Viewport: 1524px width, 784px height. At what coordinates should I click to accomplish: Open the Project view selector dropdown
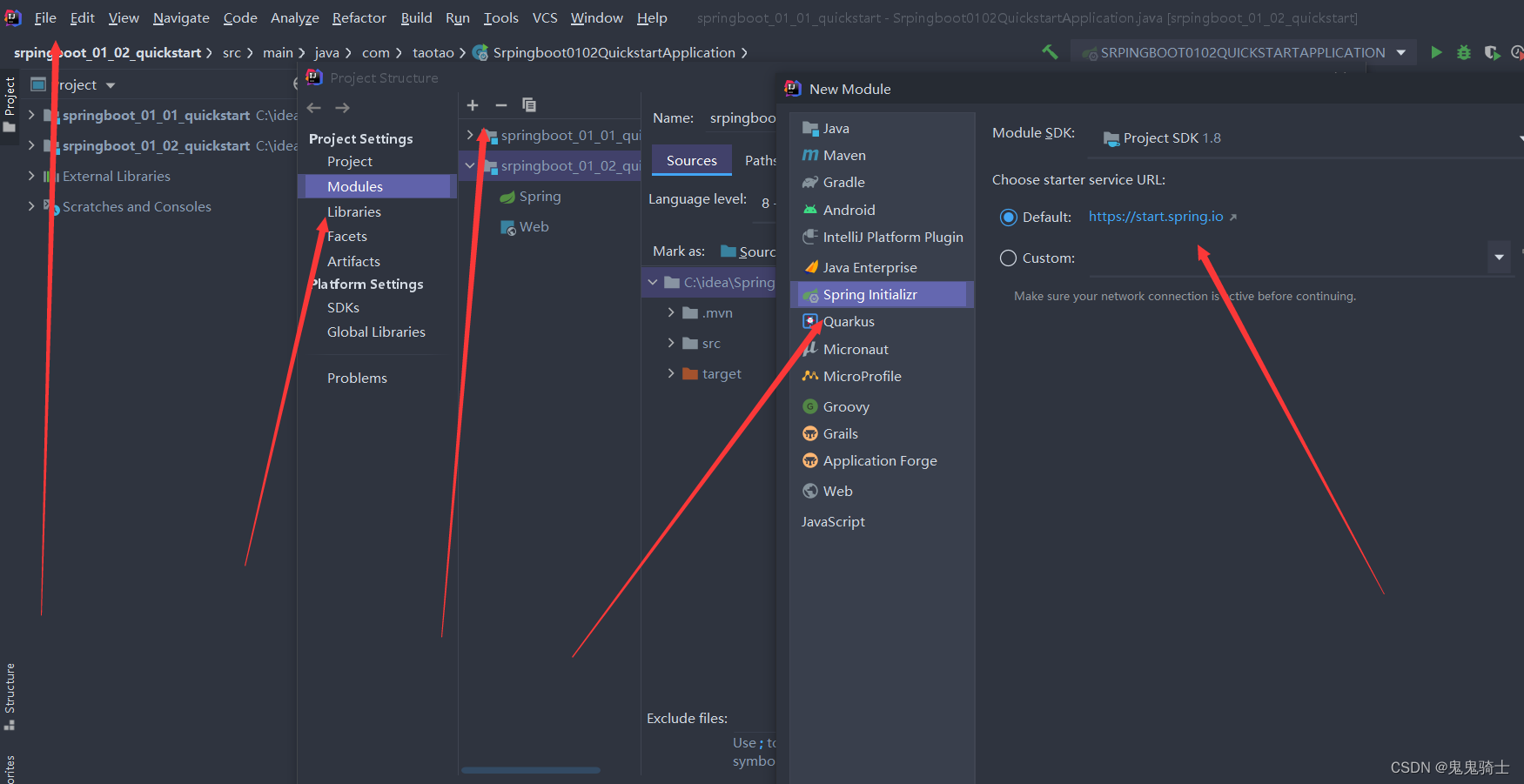coord(111,85)
